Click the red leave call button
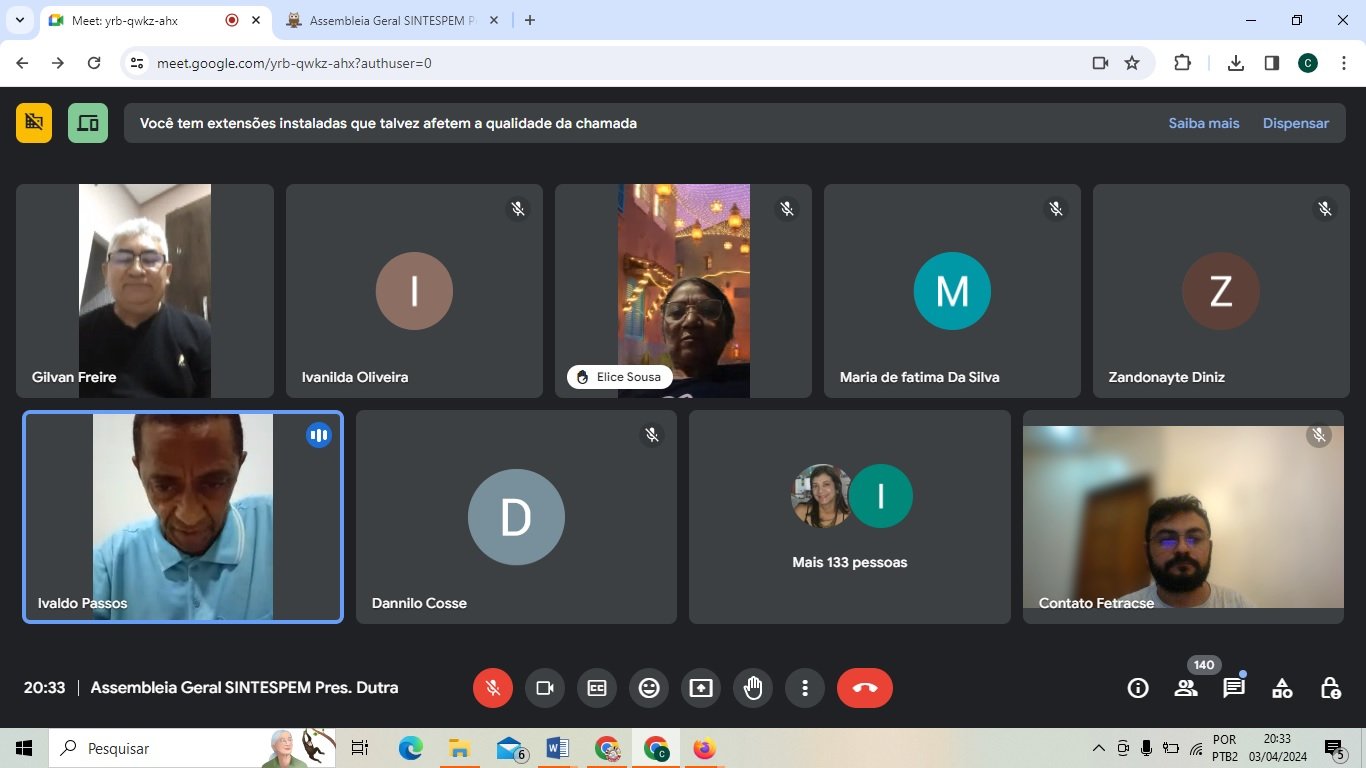This screenshot has height=768, width=1366. click(x=864, y=688)
